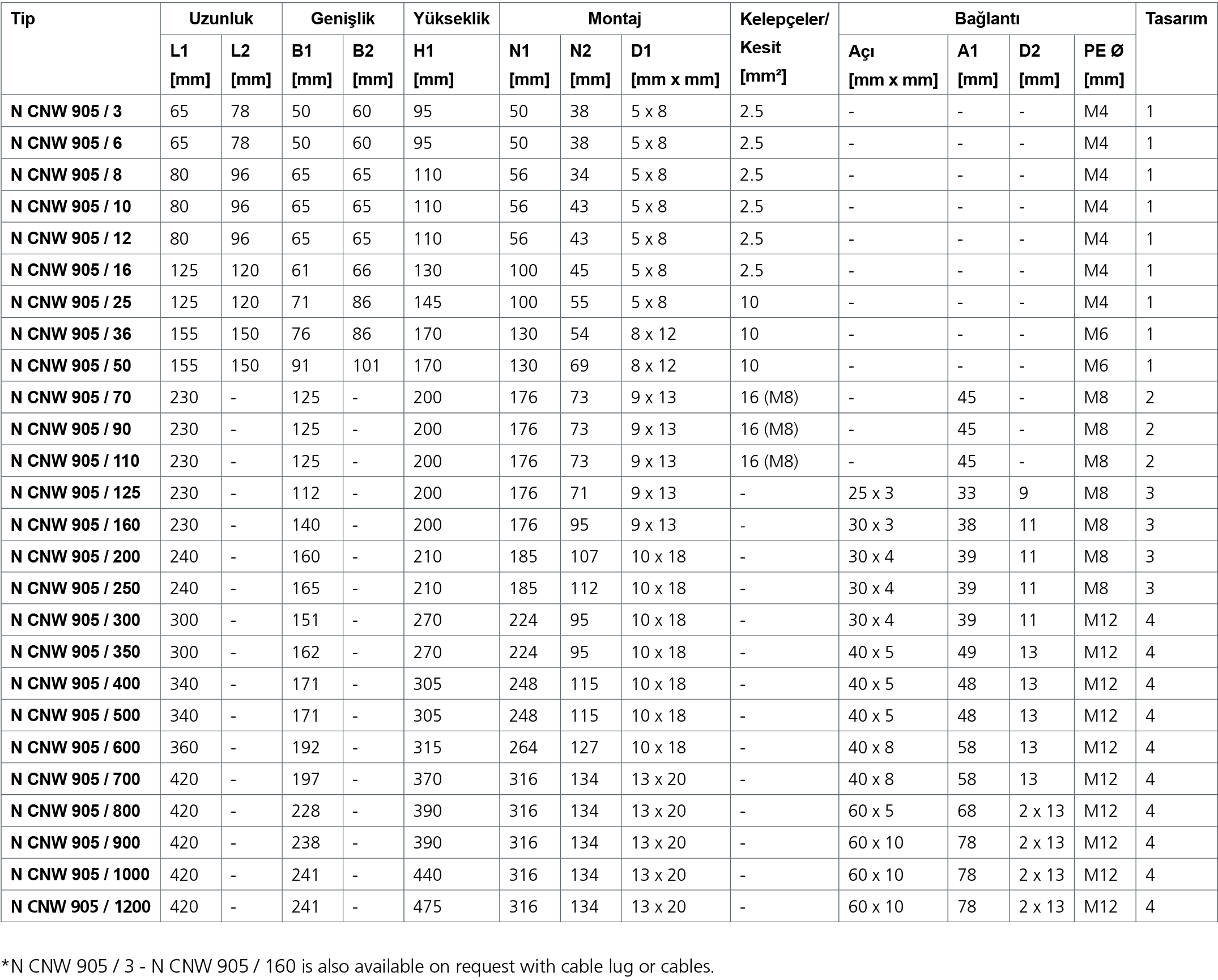Select row label N CNW 905 / 10
Image resolution: width=1218 pixels, height=980 pixels.
click(x=71, y=206)
